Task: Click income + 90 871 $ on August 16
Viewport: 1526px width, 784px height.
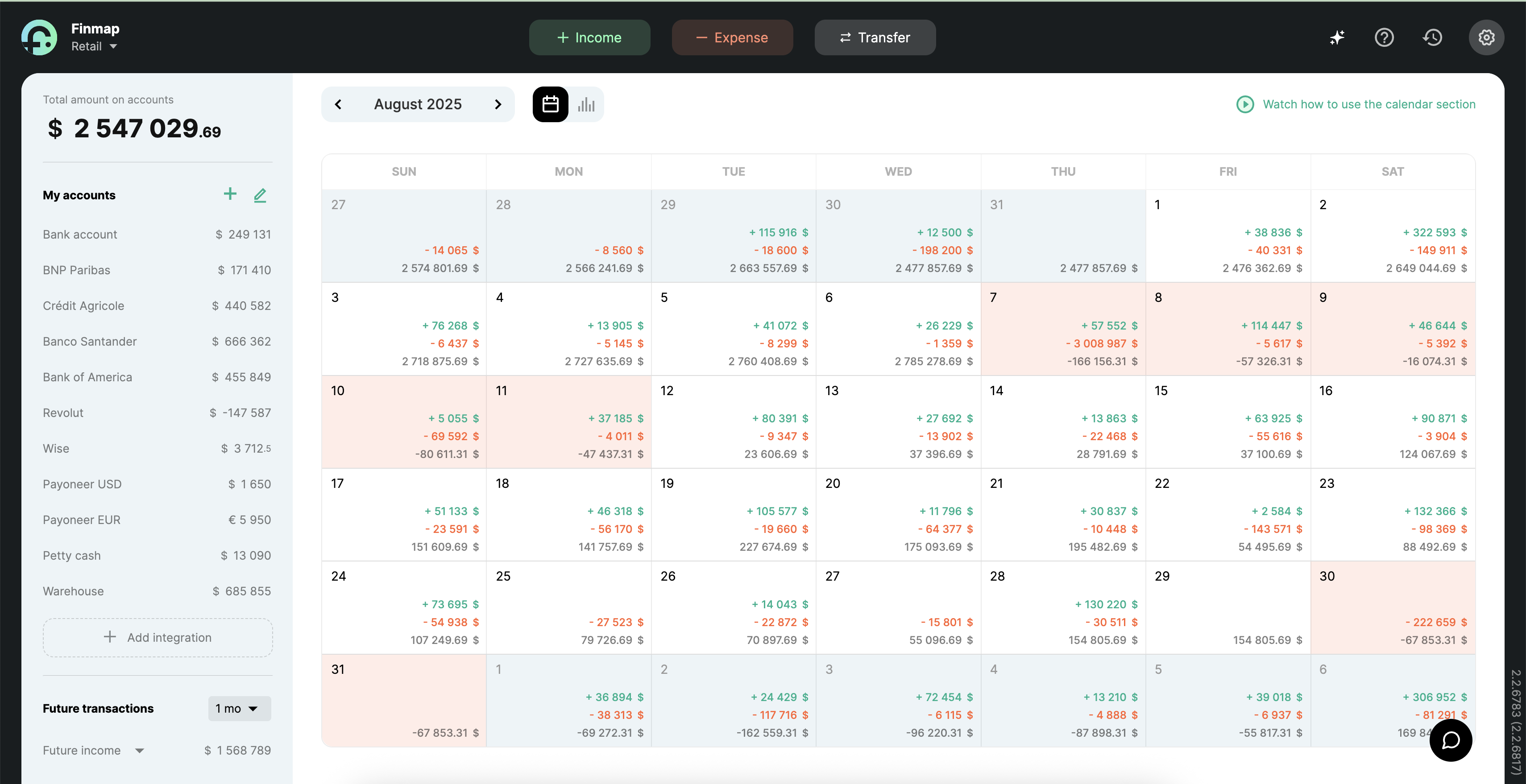Action: (1439, 418)
